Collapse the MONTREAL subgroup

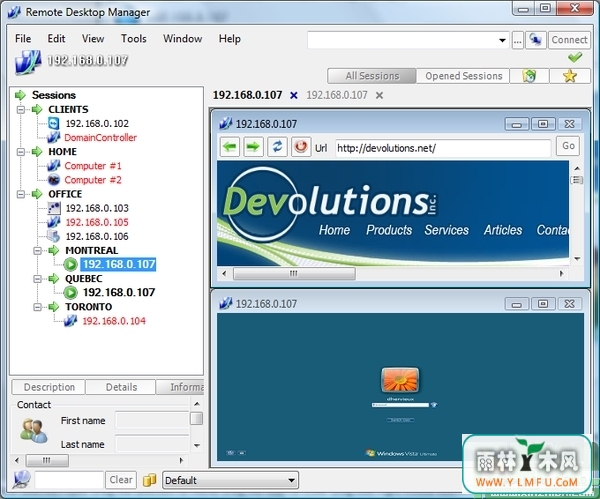[x=38, y=251]
